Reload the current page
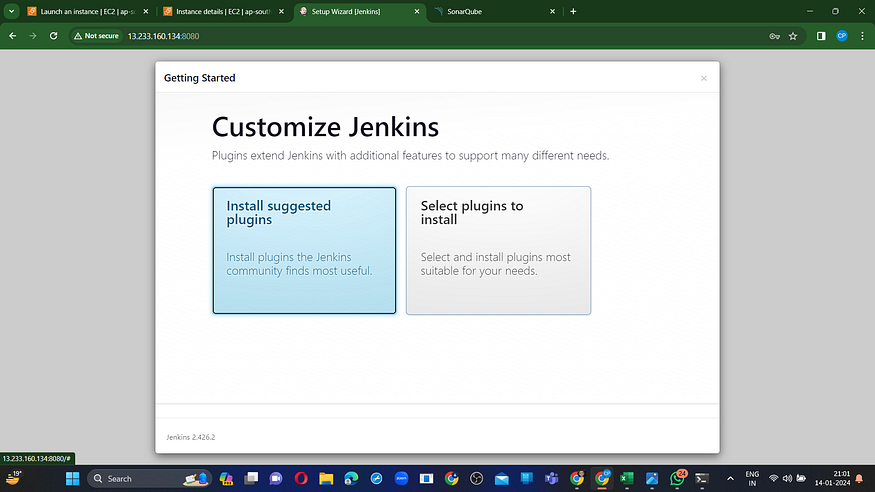 54,36
